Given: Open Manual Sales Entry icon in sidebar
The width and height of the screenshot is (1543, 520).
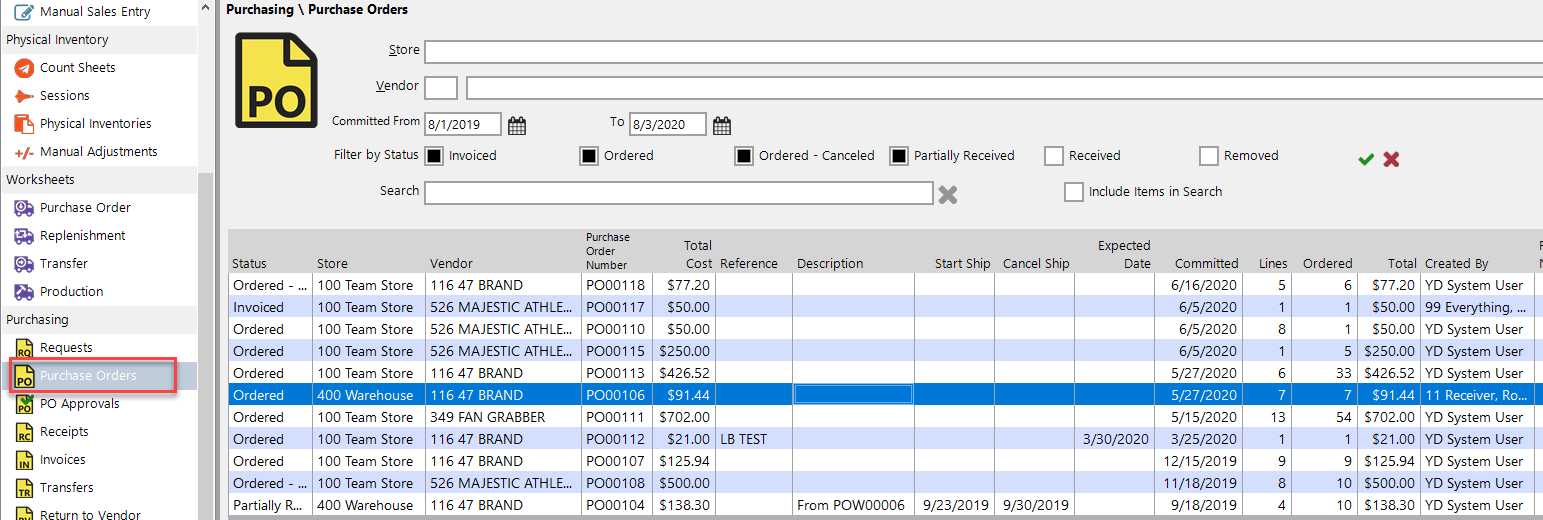Looking at the screenshot, I should pos(24,12).
